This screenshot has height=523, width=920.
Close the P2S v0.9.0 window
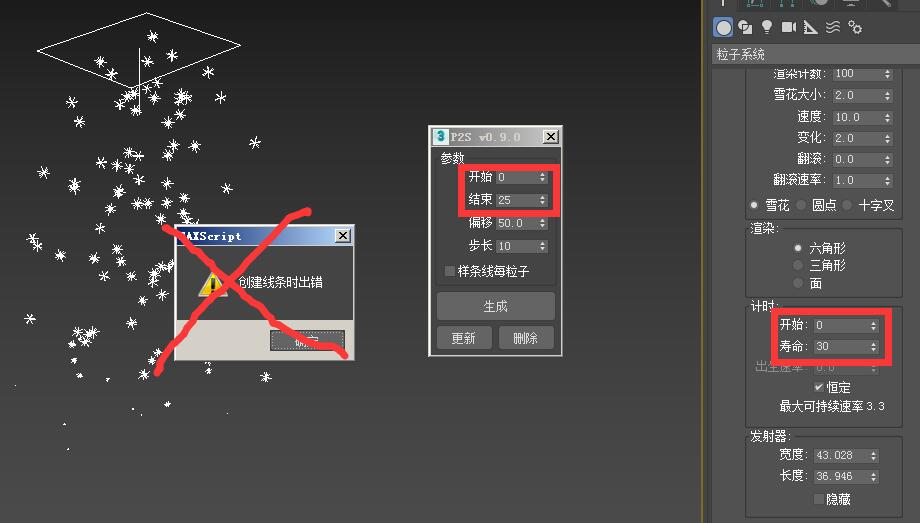pyautogui.click(x=550, y=136)
